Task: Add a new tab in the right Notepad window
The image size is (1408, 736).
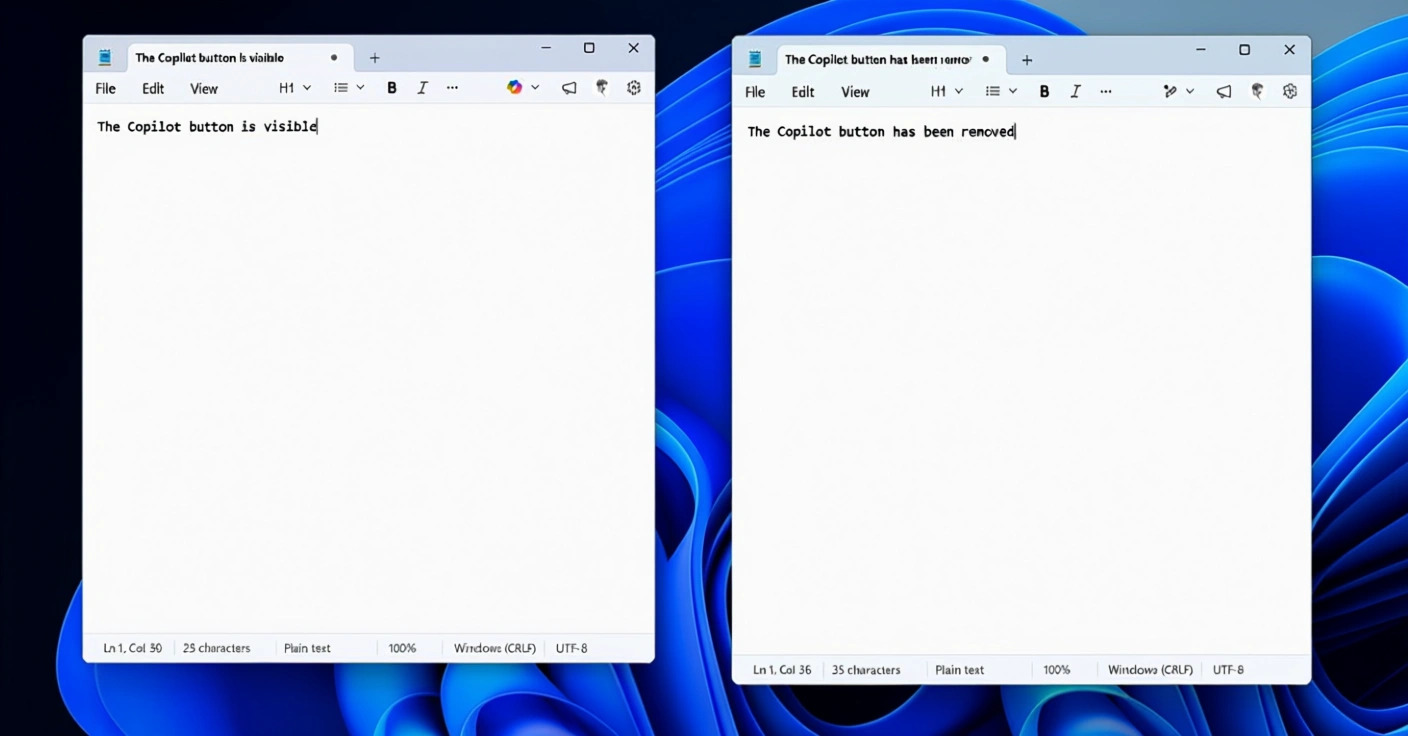Action: pos(1027,60)
